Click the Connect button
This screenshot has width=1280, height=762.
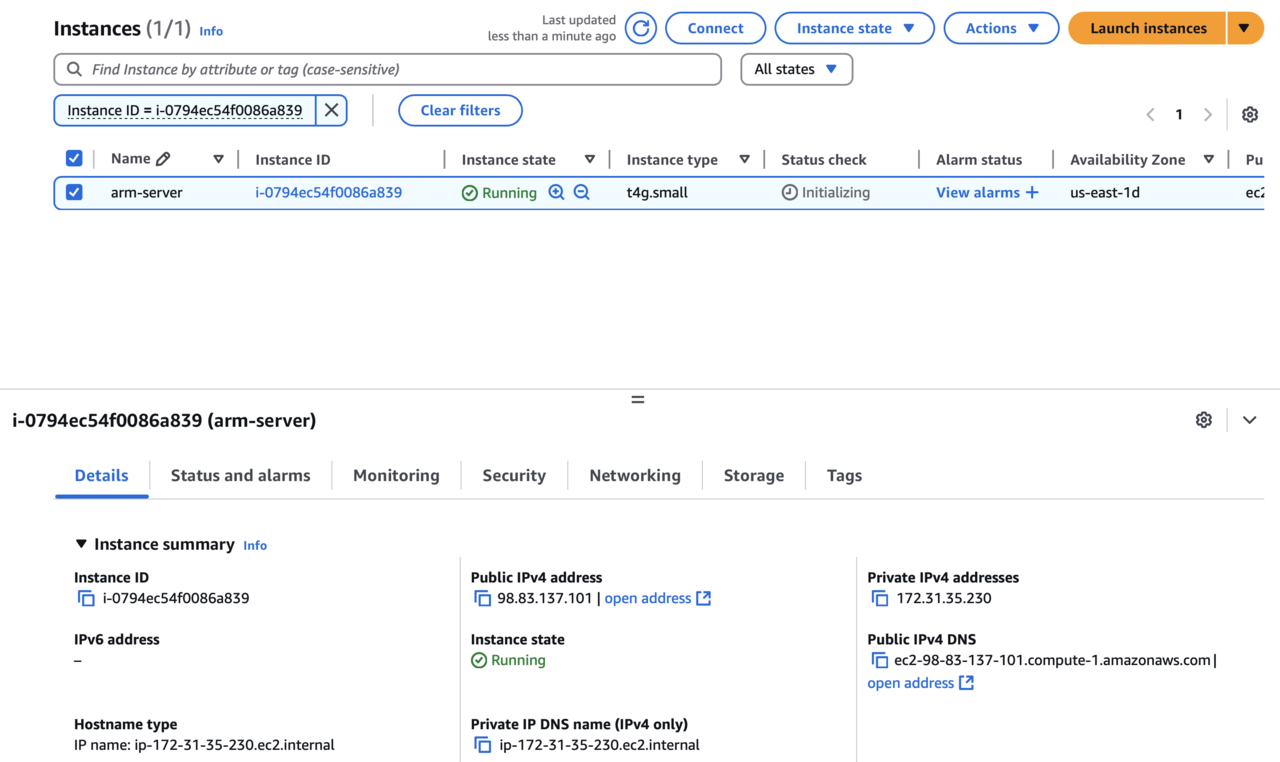pyautogui.click(x=715, y=28)
